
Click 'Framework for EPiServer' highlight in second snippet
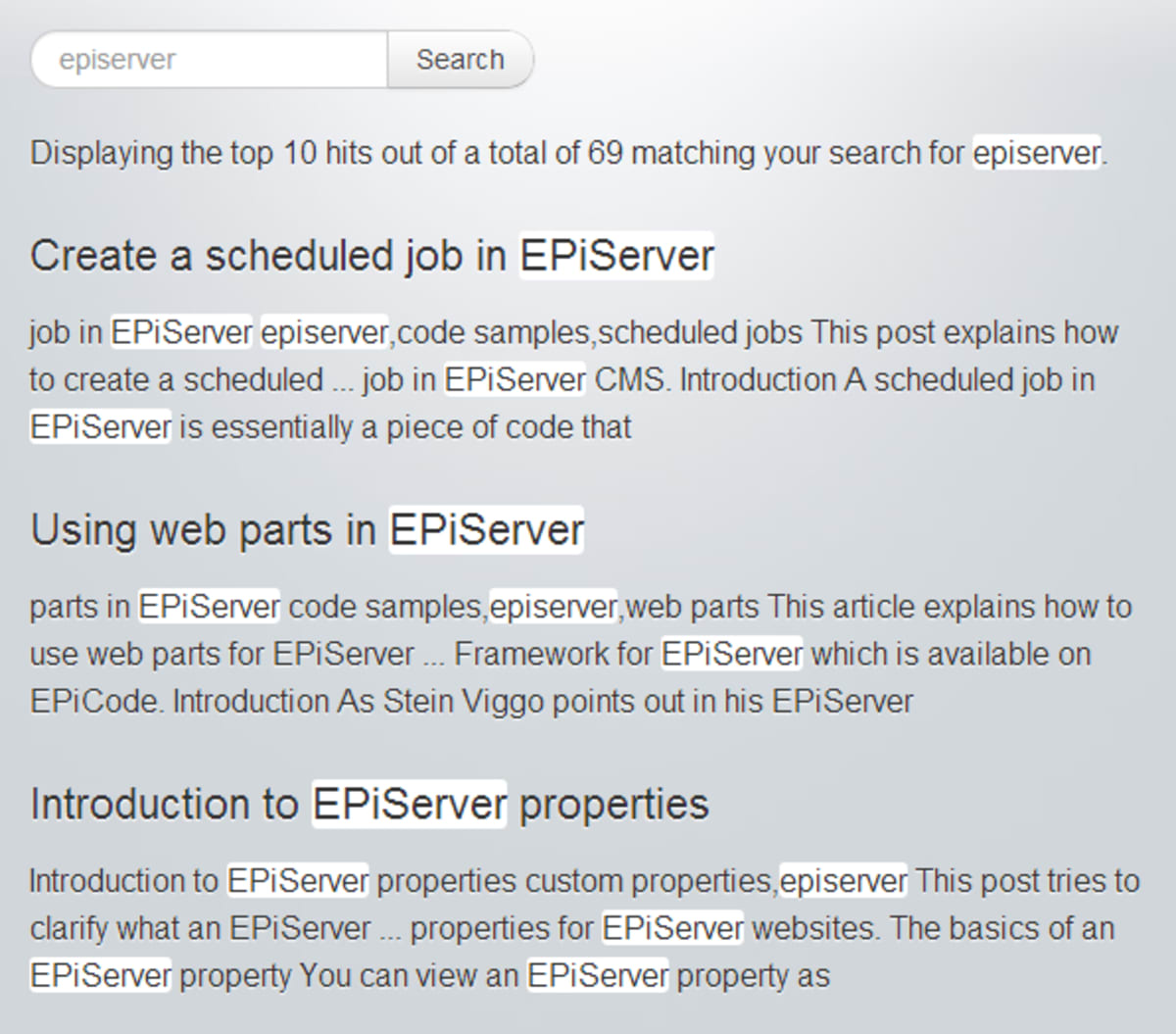(x=732, y=653)
